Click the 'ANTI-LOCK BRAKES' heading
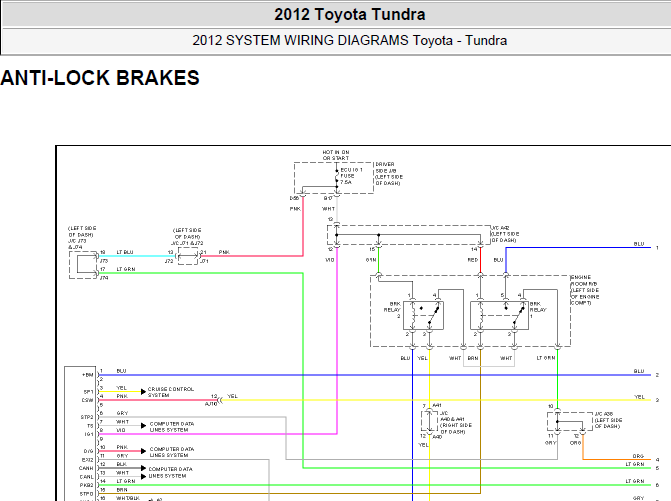This screenshot has width=671, height=501. point(100,78)
